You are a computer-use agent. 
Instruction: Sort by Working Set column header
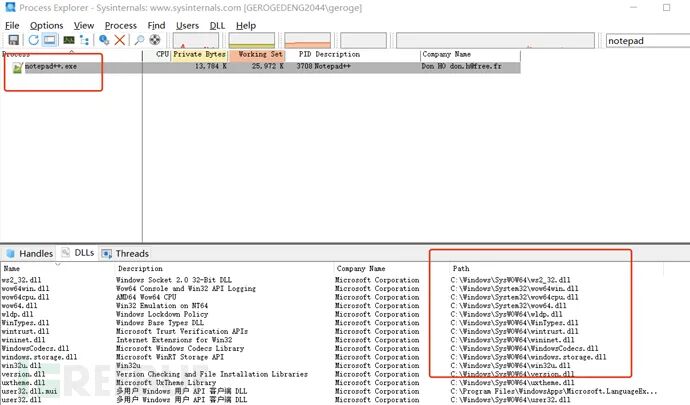click(257, 54)
